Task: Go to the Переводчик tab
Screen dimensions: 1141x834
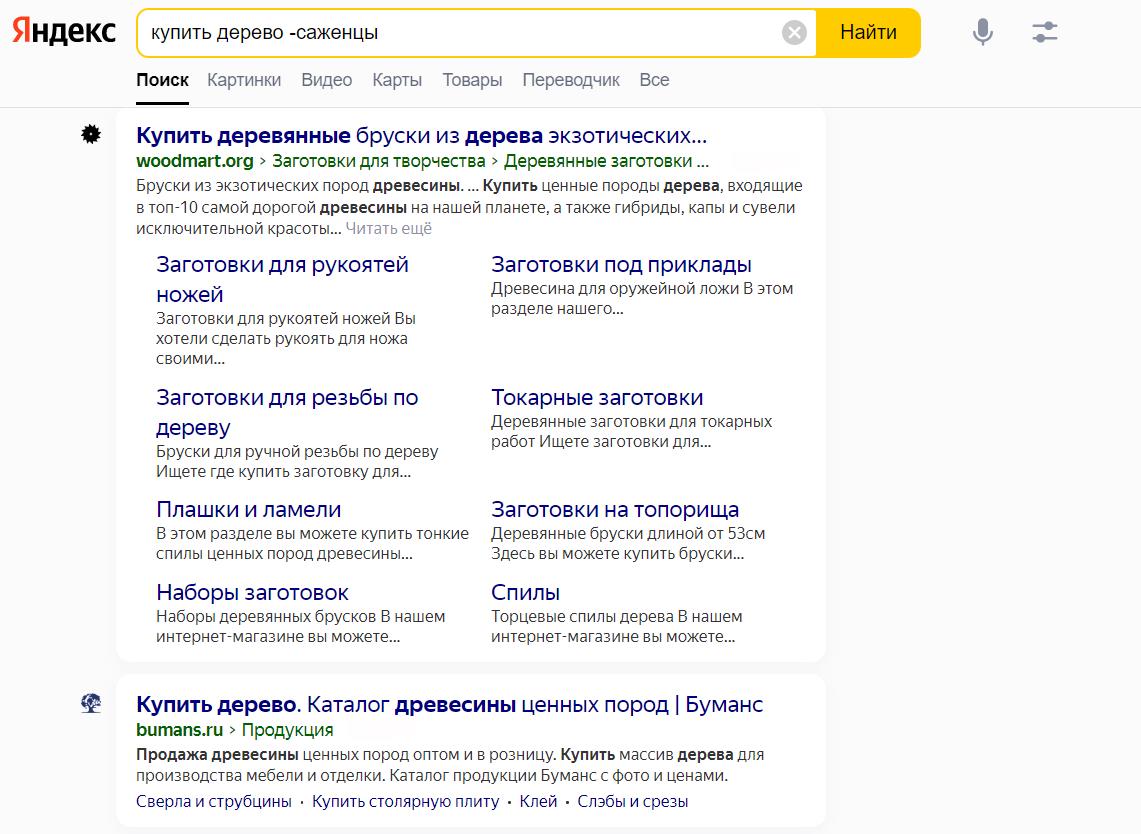Action: [571, 80]
